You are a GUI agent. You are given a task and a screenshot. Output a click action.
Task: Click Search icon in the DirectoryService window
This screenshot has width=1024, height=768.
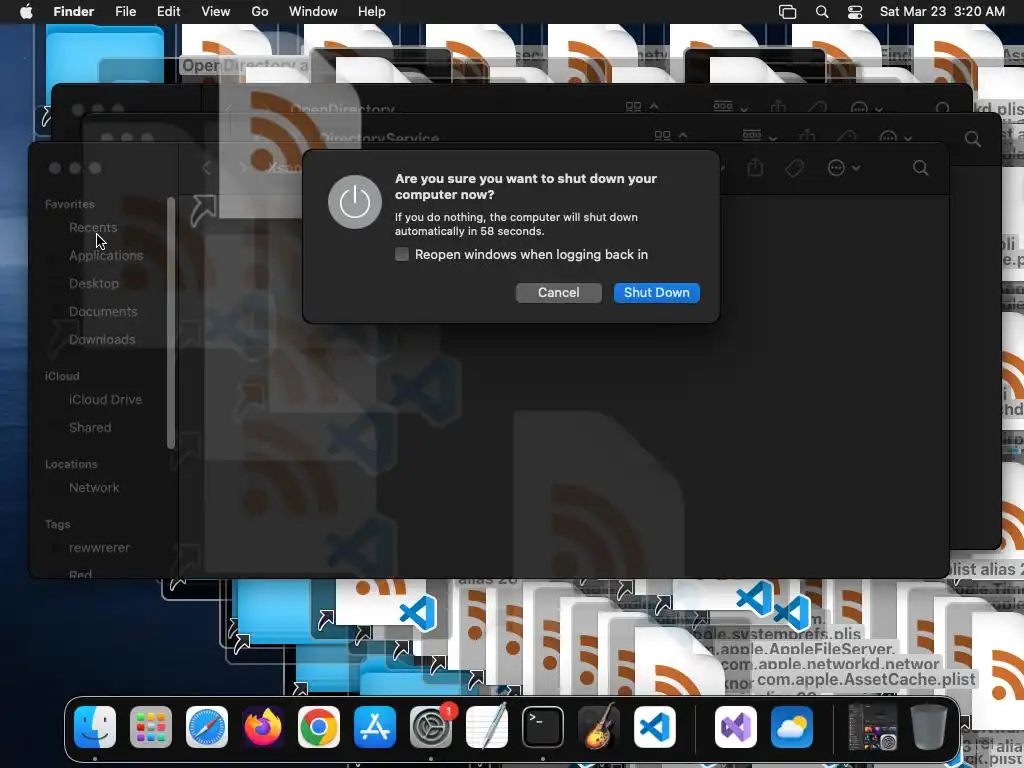point(972,138)
